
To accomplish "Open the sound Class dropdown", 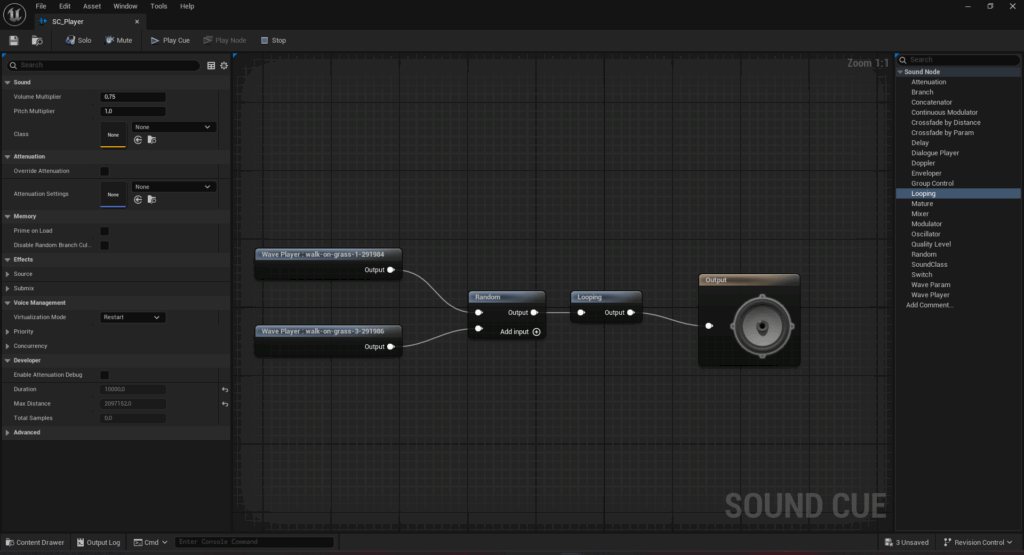I will [x=174, y=127].
